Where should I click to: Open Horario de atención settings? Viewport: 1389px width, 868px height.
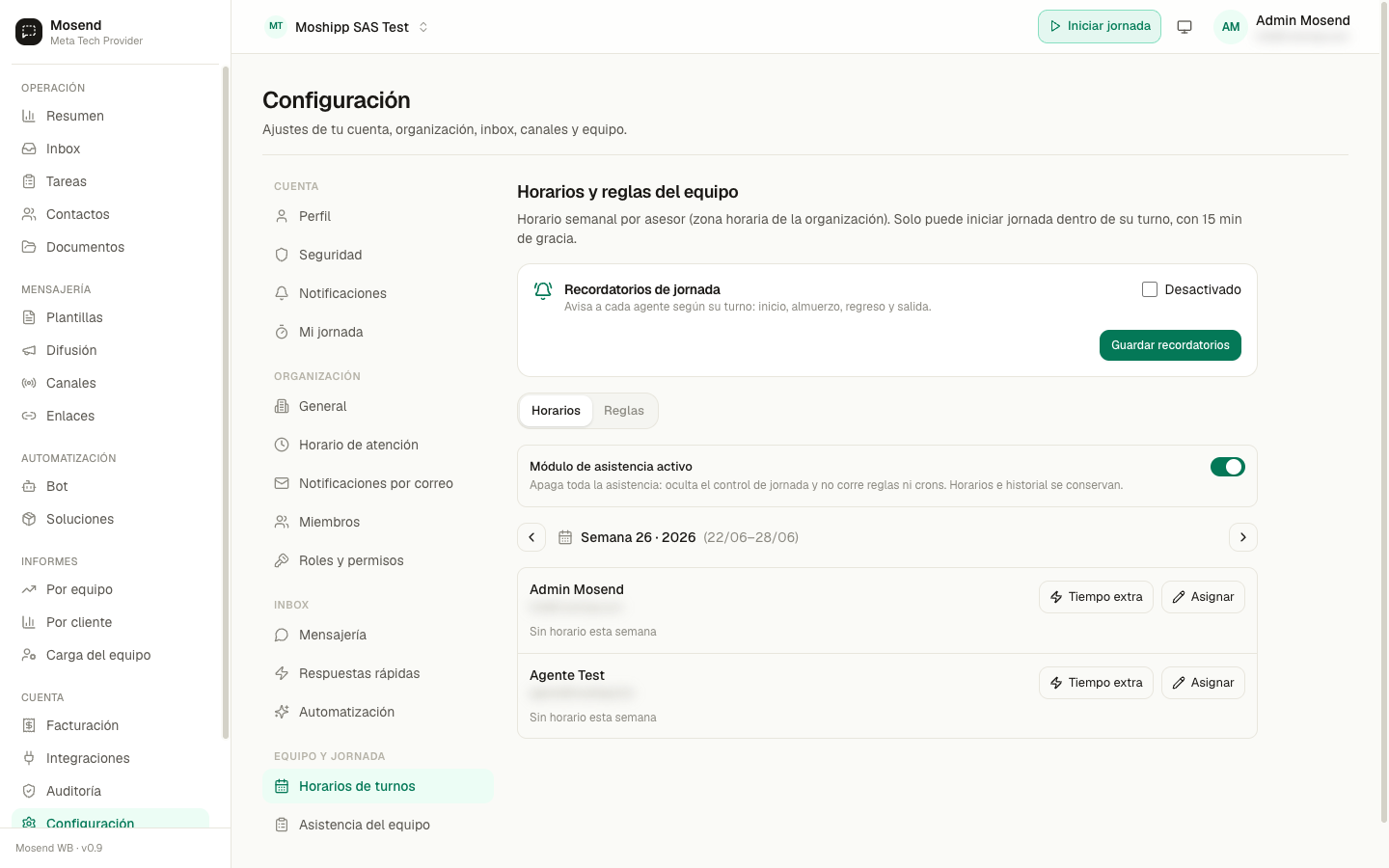(378, 445)
